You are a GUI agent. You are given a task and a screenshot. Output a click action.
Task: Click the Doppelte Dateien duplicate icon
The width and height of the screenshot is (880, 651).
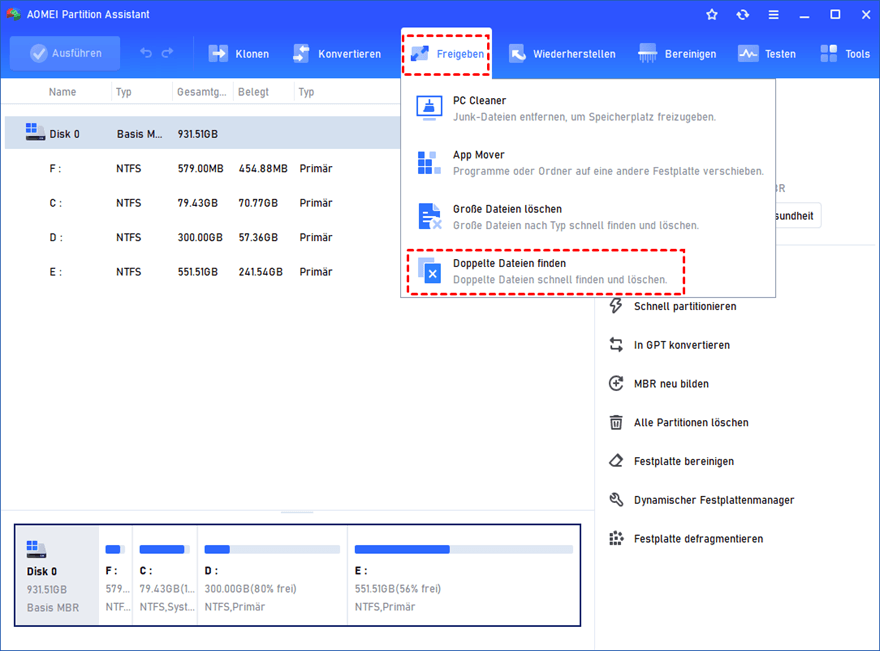430,271
